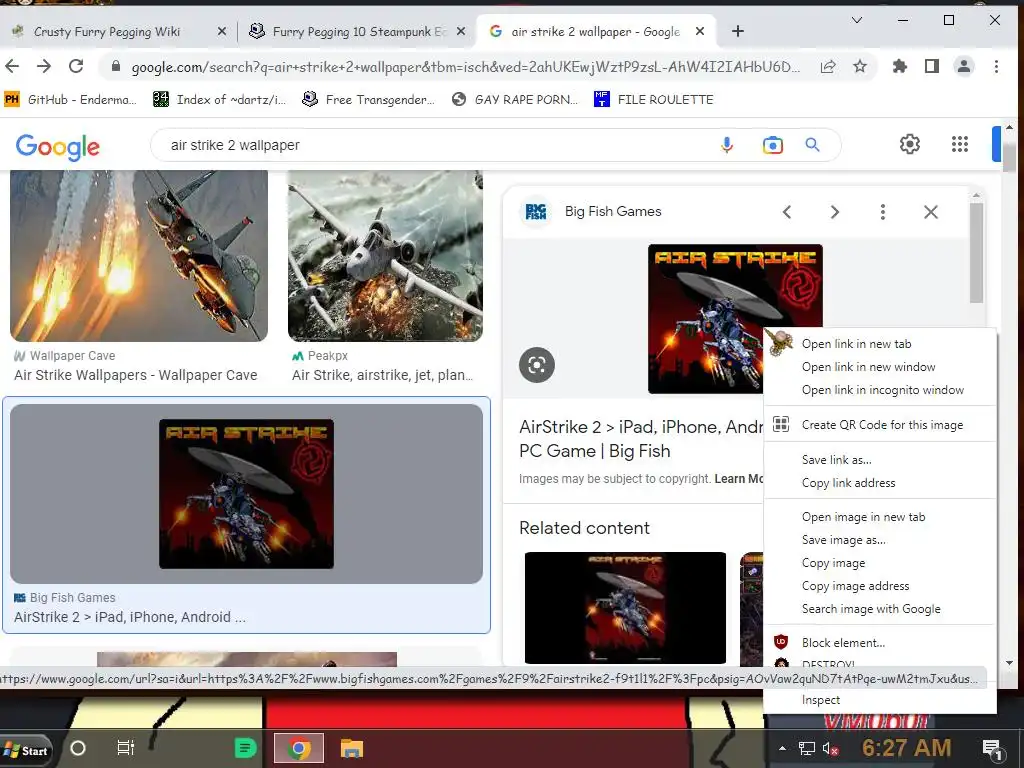Open the Chrome three-dot menu
This screenshot has width=1024, height=768.
(x=996, y=66)
